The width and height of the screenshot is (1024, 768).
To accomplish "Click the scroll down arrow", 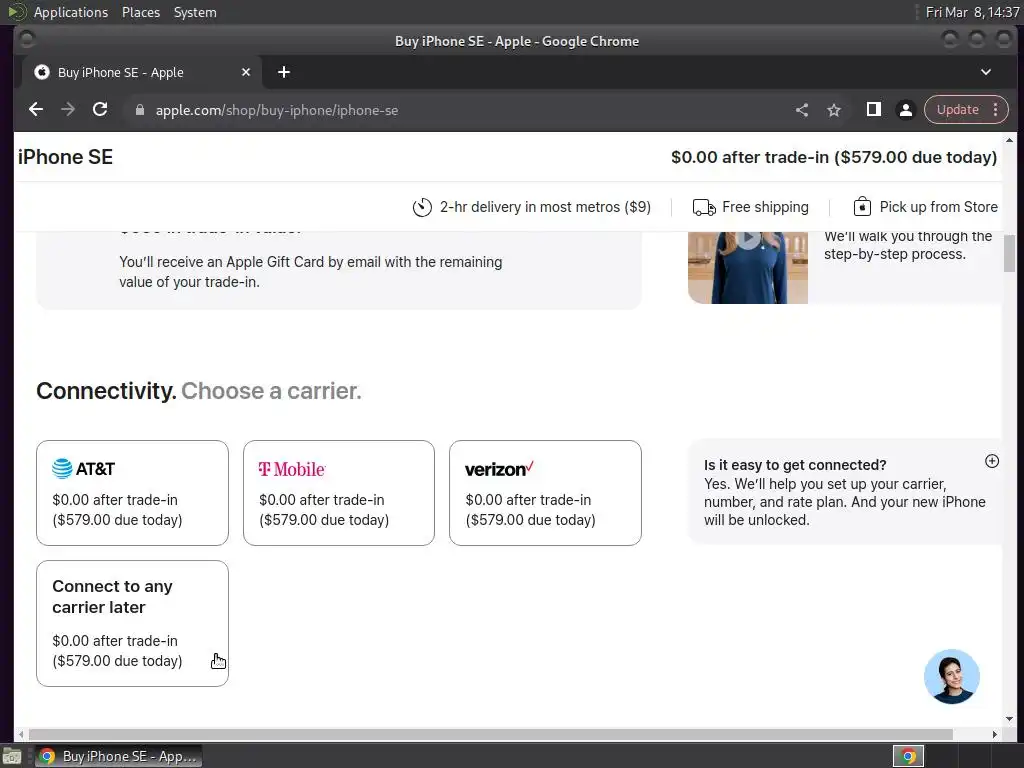I will click(1009, 718).
